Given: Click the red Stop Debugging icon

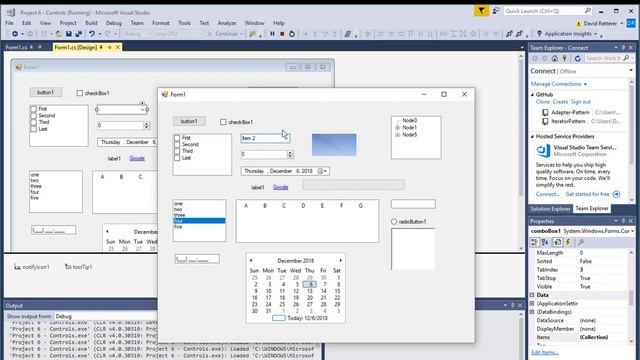Looking at the screenshot, I should (x=282, y=34).
